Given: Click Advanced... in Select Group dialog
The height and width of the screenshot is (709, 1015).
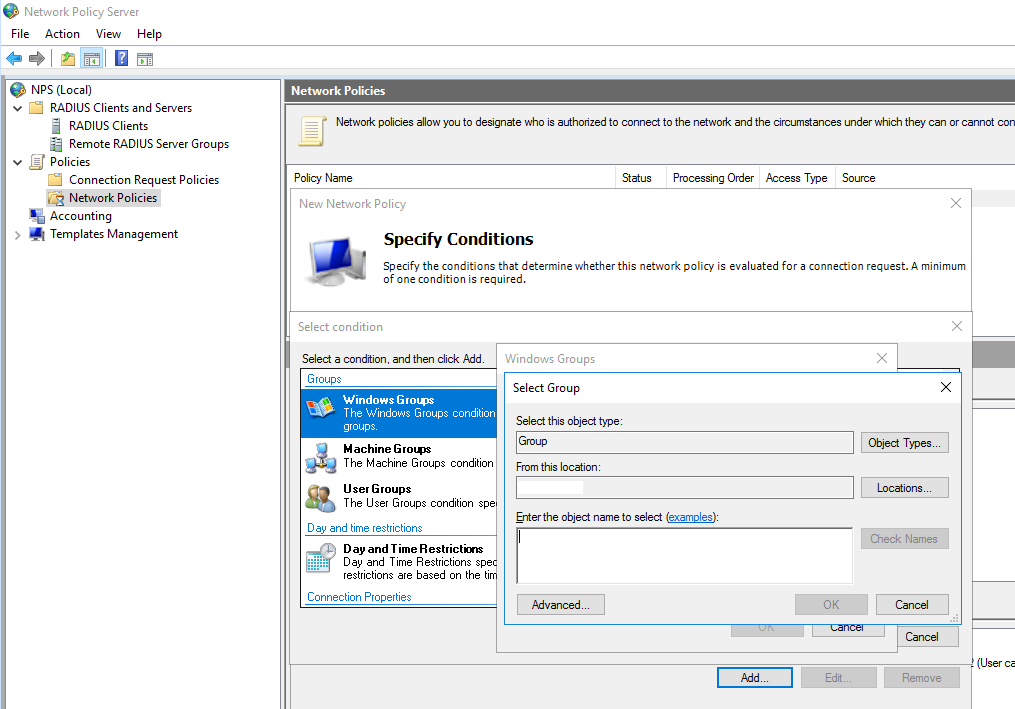Looking at the screenshot, I should [x=561, y=605].
